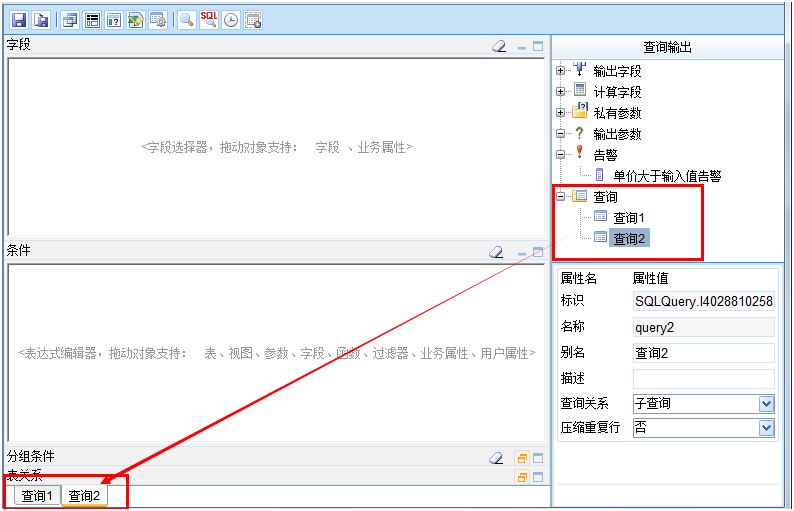
Task: Minimize the 字段 panel
Action: click(522, 47)
